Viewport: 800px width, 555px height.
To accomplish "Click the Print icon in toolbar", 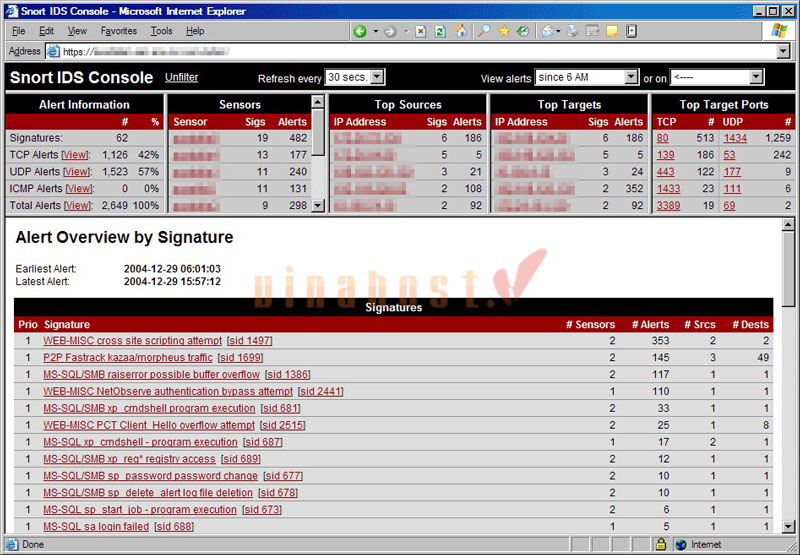I will pyautogui.click(x=574, y=31).
